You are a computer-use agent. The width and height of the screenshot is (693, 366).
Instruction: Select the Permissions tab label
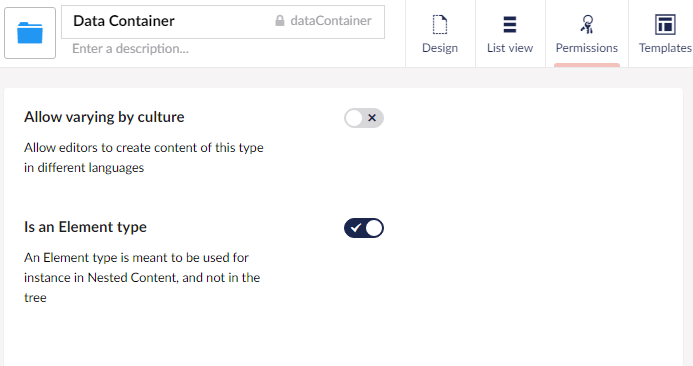(x=586, y=48)
